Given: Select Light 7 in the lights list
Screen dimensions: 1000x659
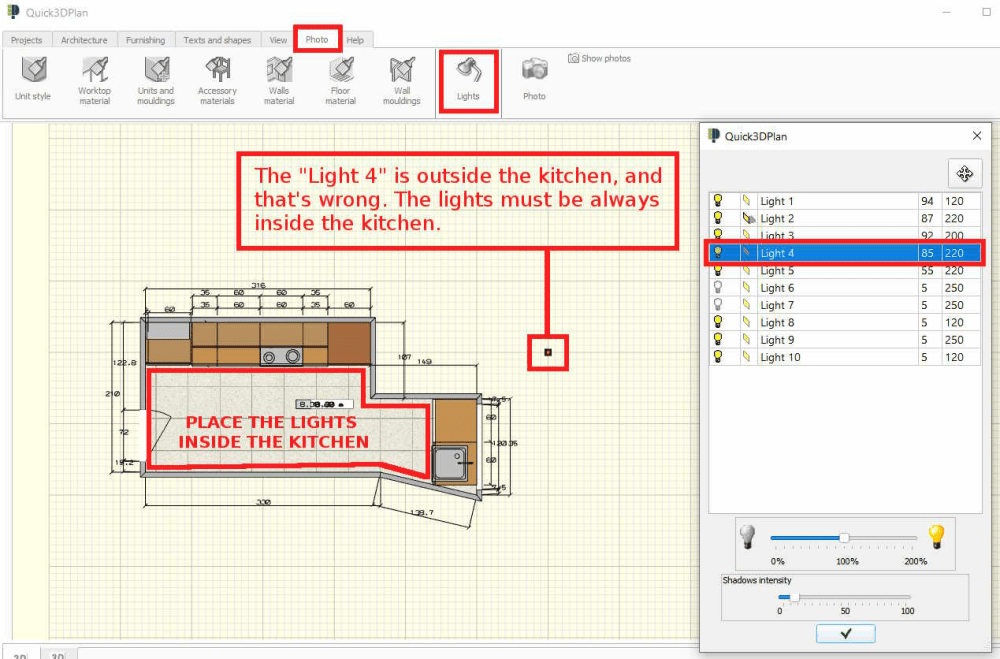Looking at the screenshot, I should (x=800, y=305).
